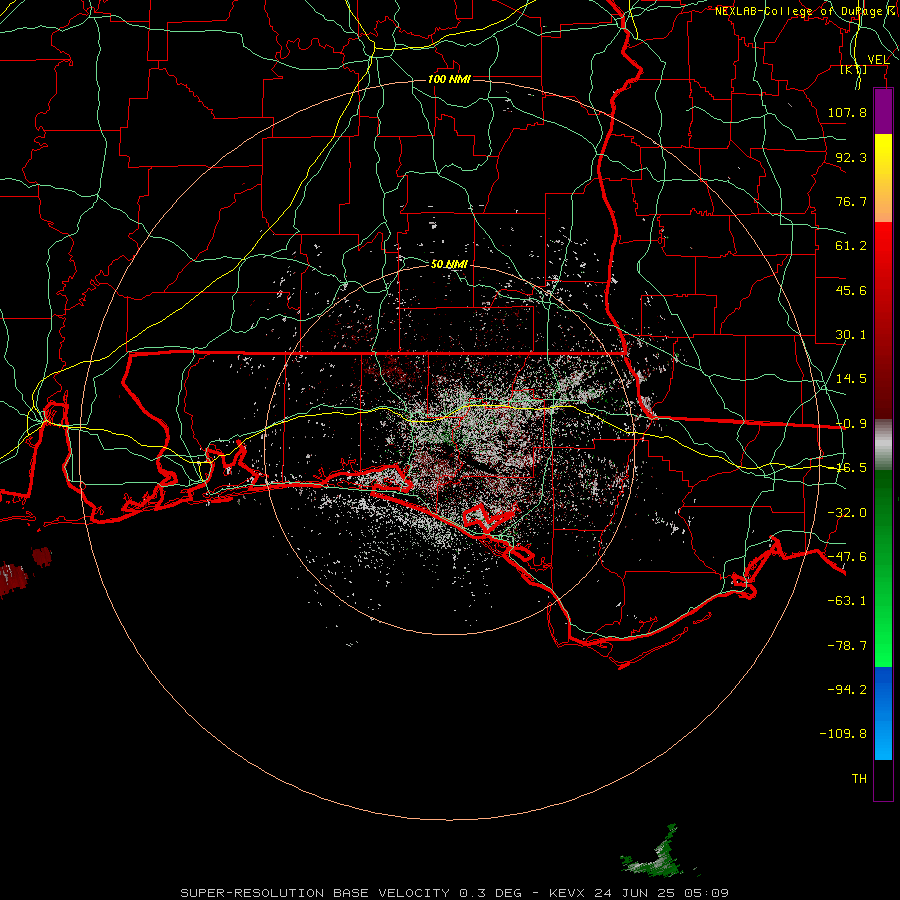900x900 pixels.
Task: Click the -94.2 velocity scale value
Action: pos(847,690)
